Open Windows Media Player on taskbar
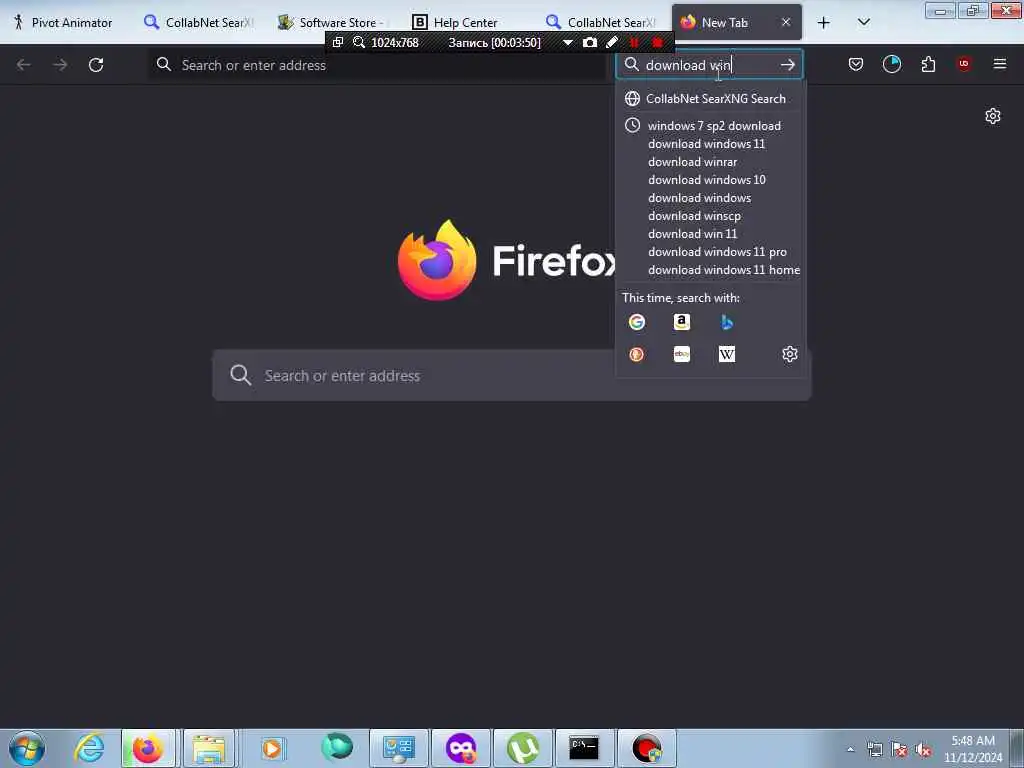This screenshot has width=1024, height=768. pyautogui.click(x=272, y=748)
